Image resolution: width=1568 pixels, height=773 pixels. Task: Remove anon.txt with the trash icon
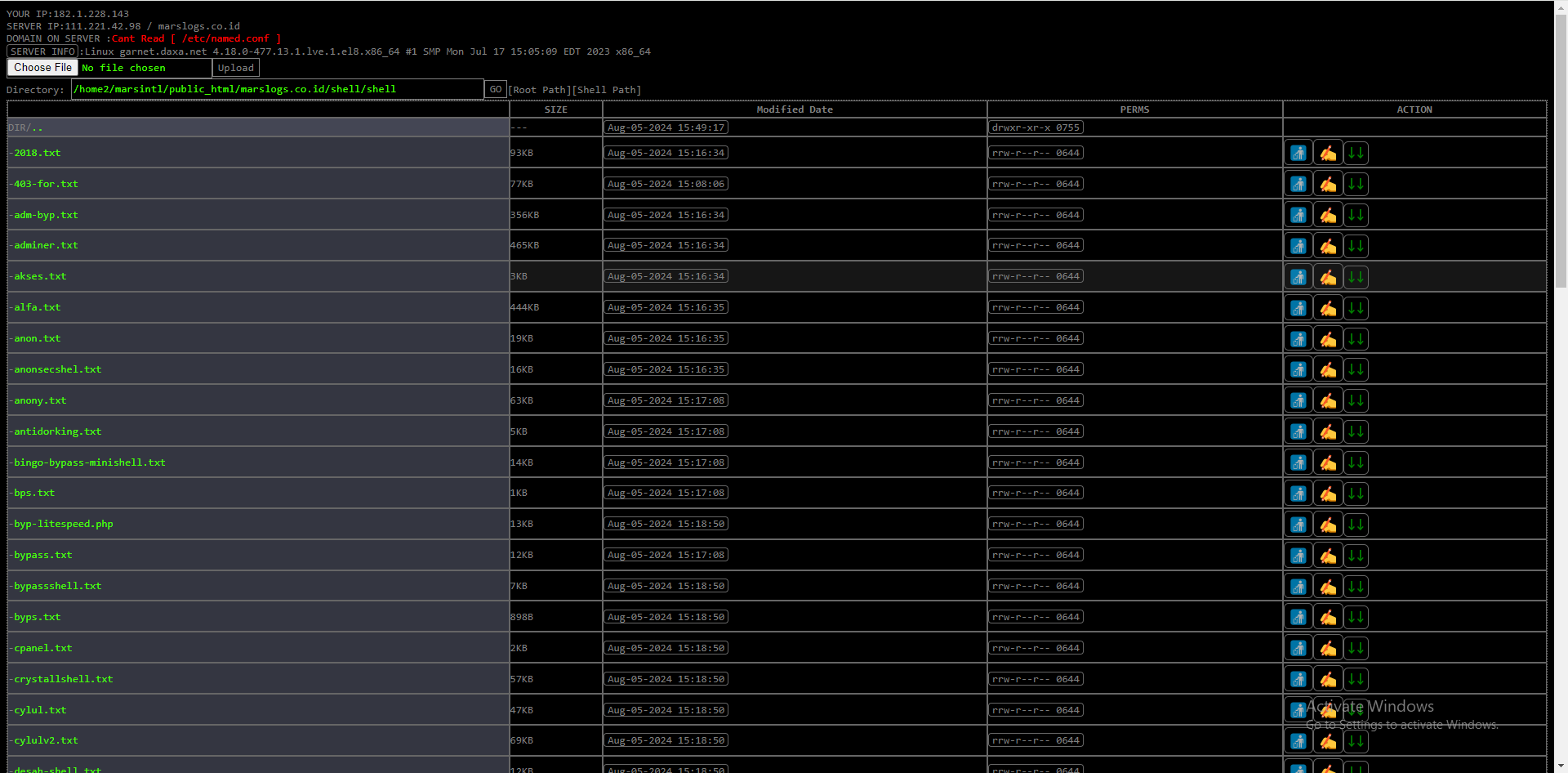1298,339
